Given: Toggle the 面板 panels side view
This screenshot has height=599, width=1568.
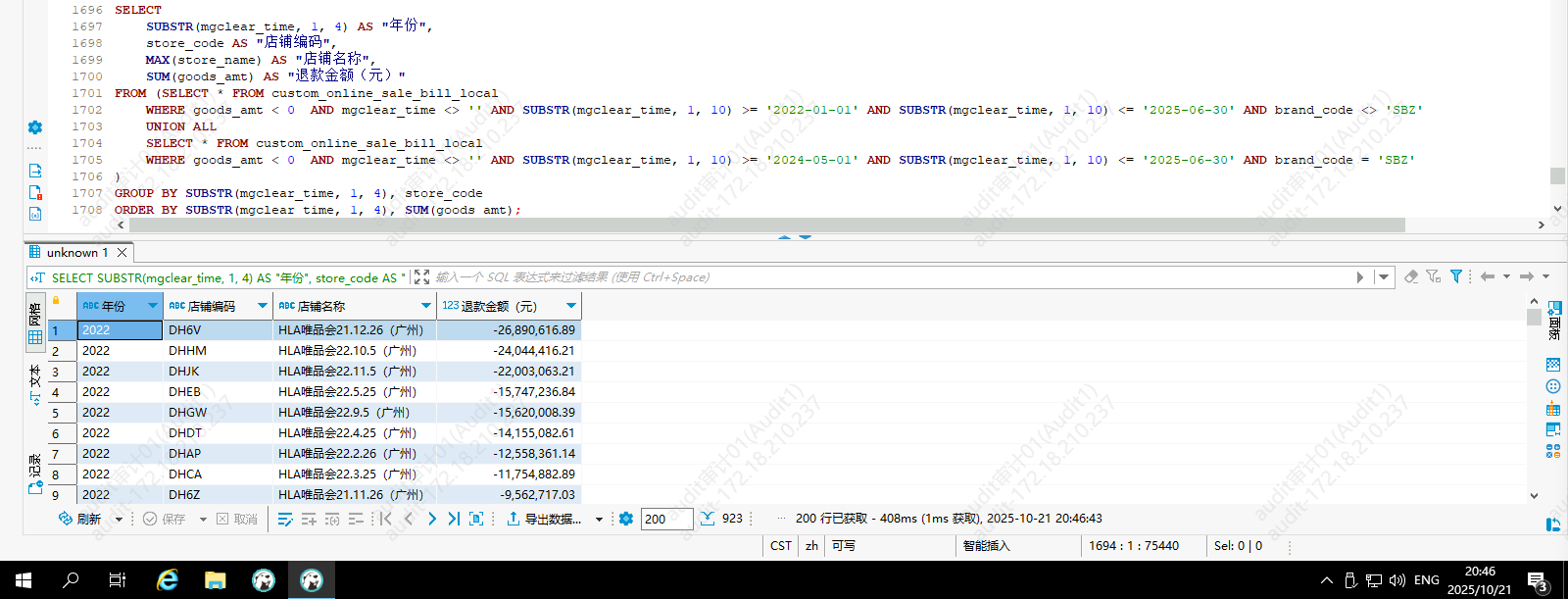Looking at the screenshot, I should pyautogui.click(x=1553, y=320).
